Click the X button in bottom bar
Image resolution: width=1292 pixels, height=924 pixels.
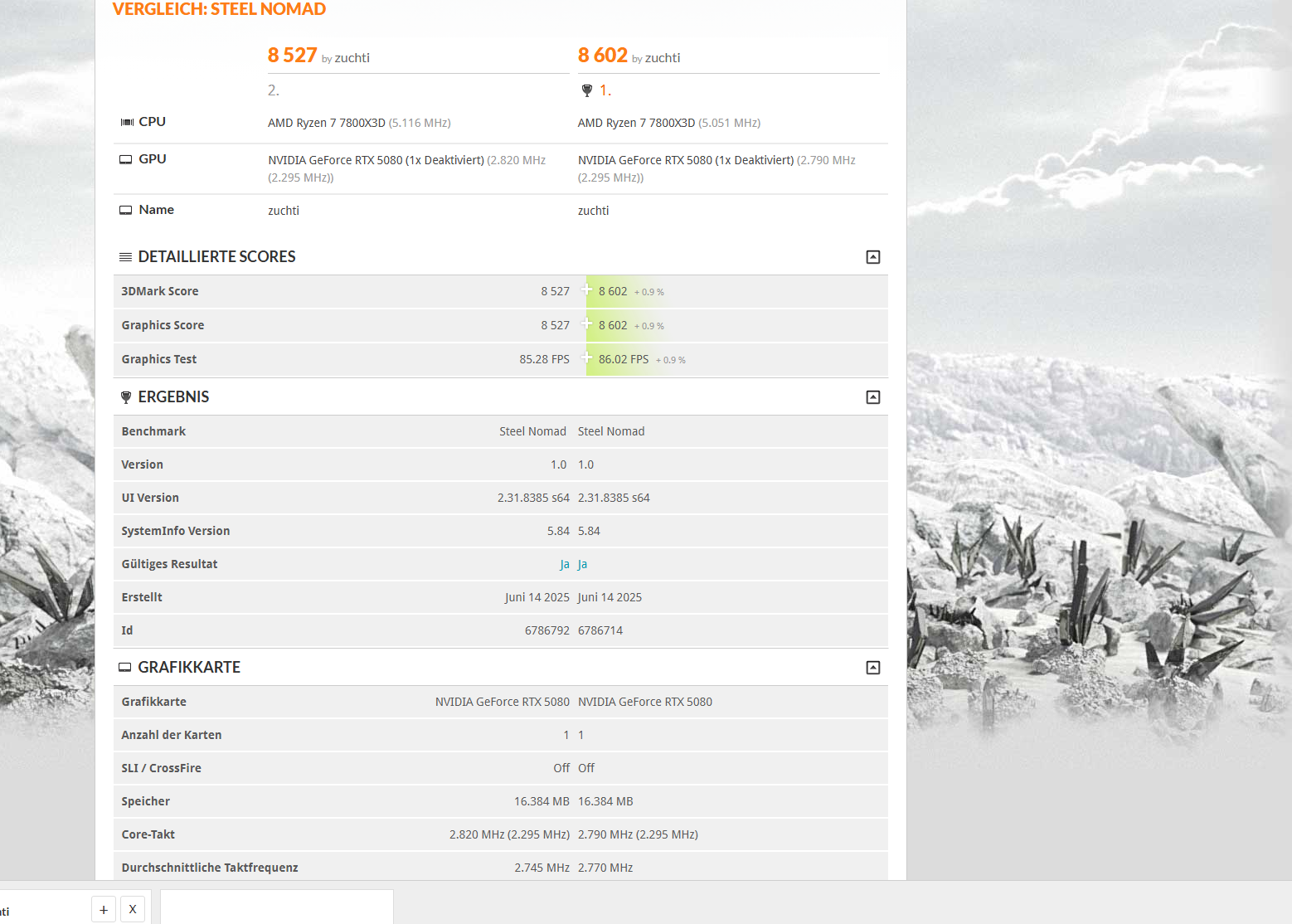coord(133,909)
